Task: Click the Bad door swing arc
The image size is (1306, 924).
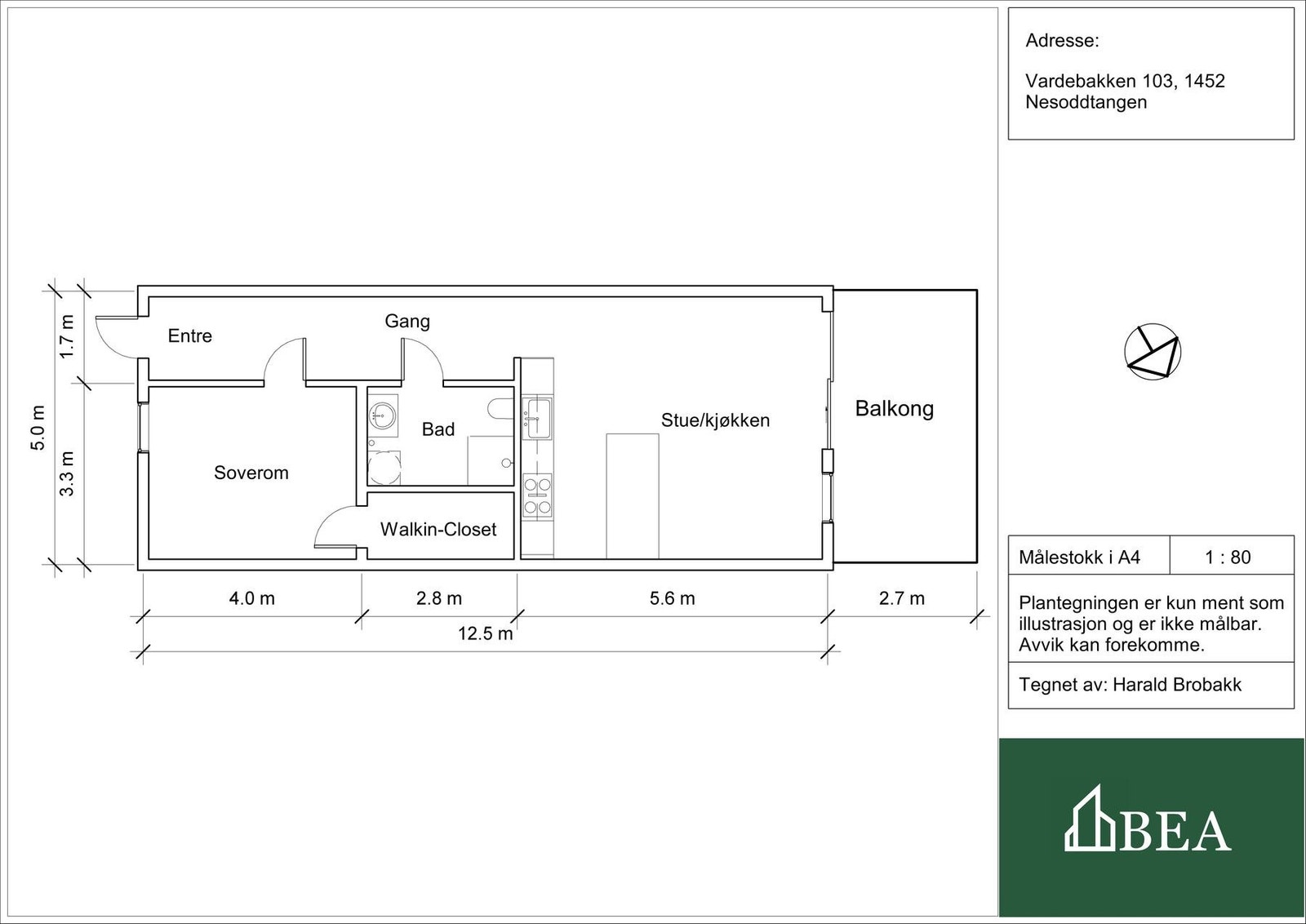Action: point(422,361)
